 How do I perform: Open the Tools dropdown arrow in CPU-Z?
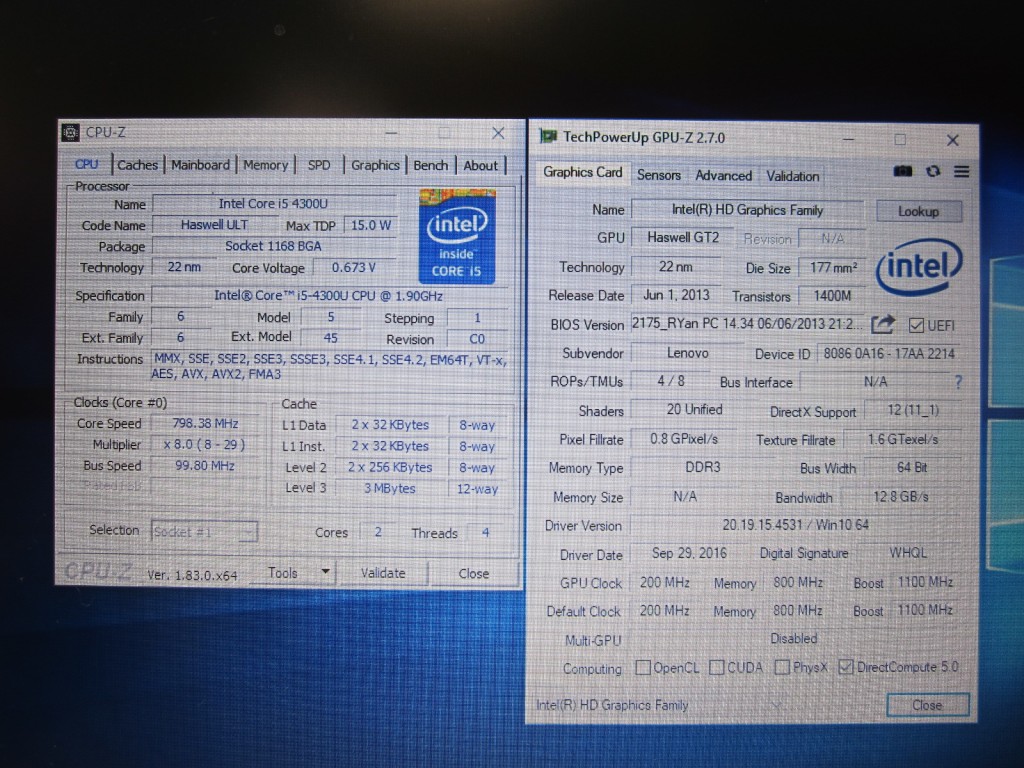point(325,572)
